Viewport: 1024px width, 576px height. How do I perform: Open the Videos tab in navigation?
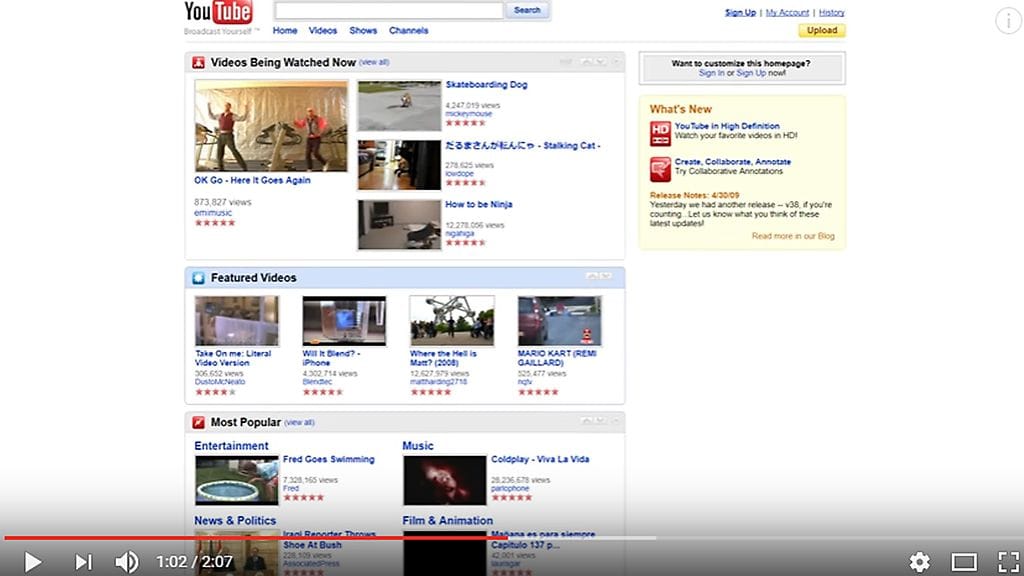[x=323, y=31]
